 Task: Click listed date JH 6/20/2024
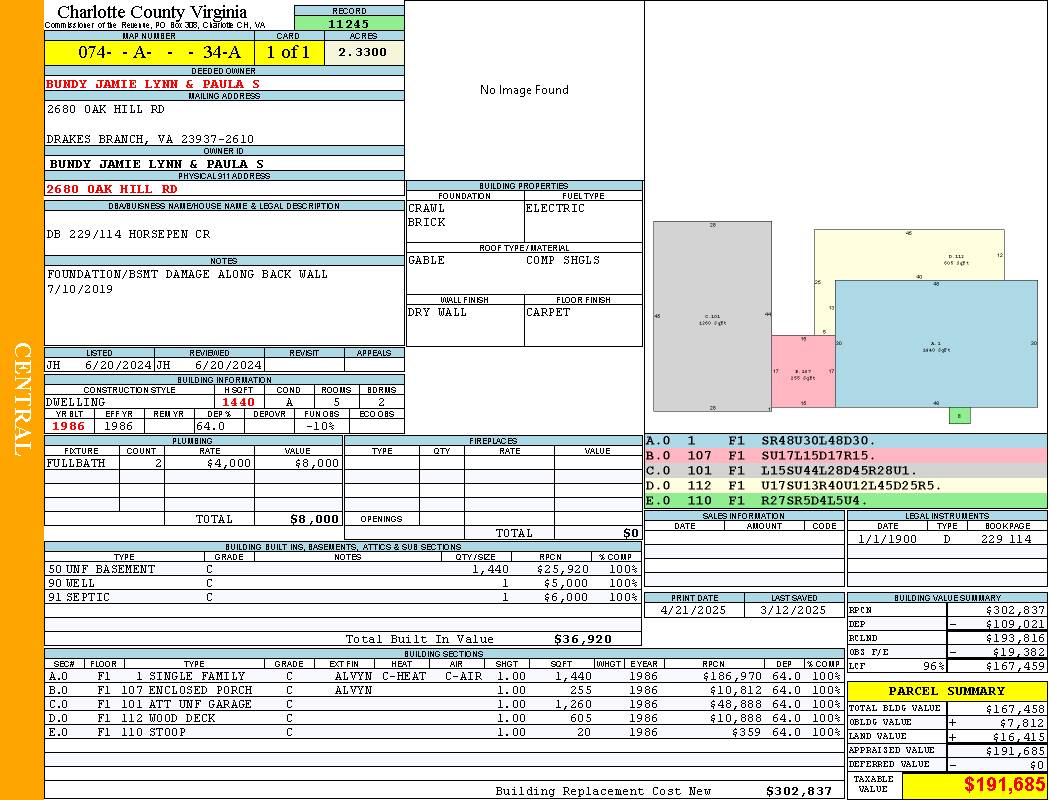click(x=99, y=366)
